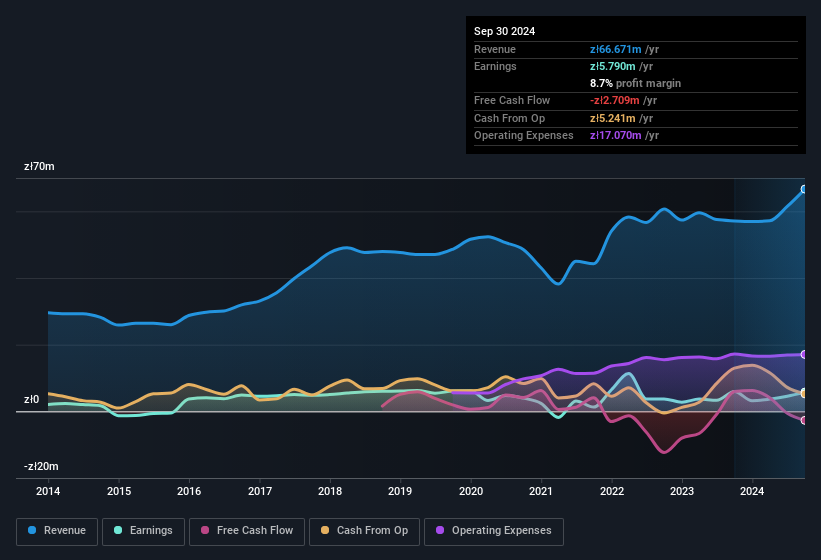Click the Sep 30 2024 tooltip date

click(x=504, y=31)
